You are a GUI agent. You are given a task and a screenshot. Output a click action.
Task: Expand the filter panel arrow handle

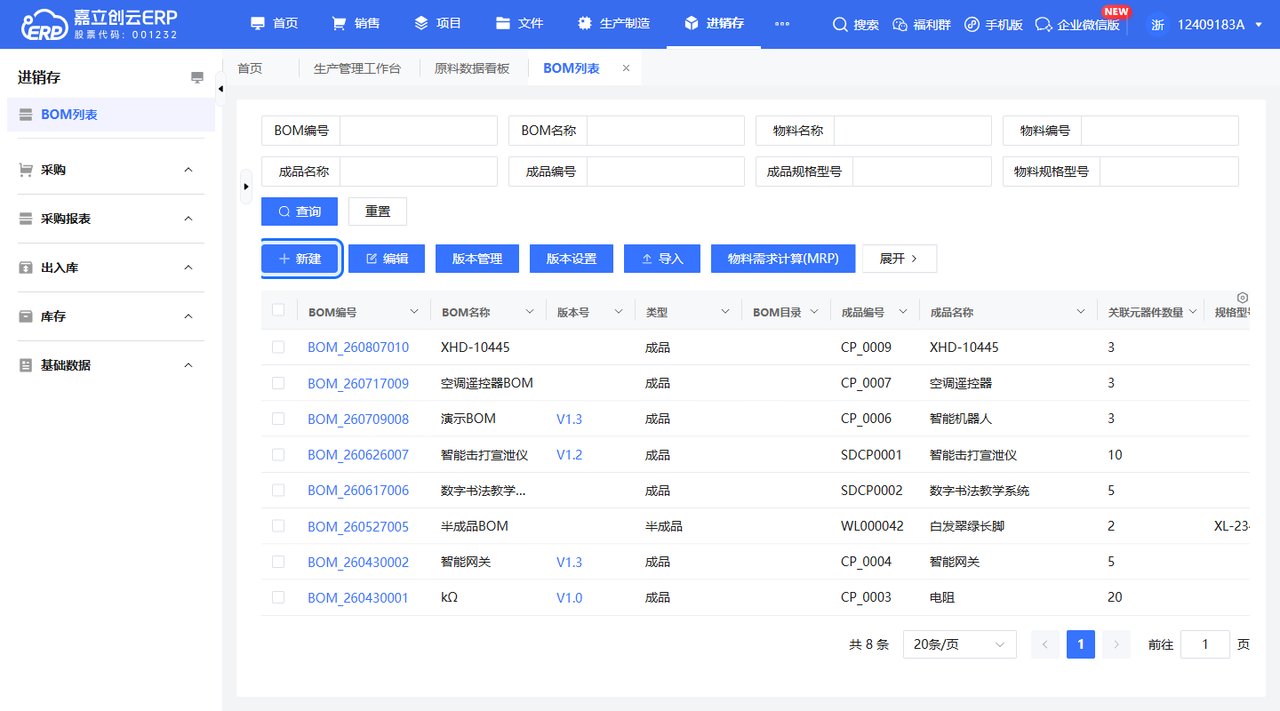click(x=246, y=186)
